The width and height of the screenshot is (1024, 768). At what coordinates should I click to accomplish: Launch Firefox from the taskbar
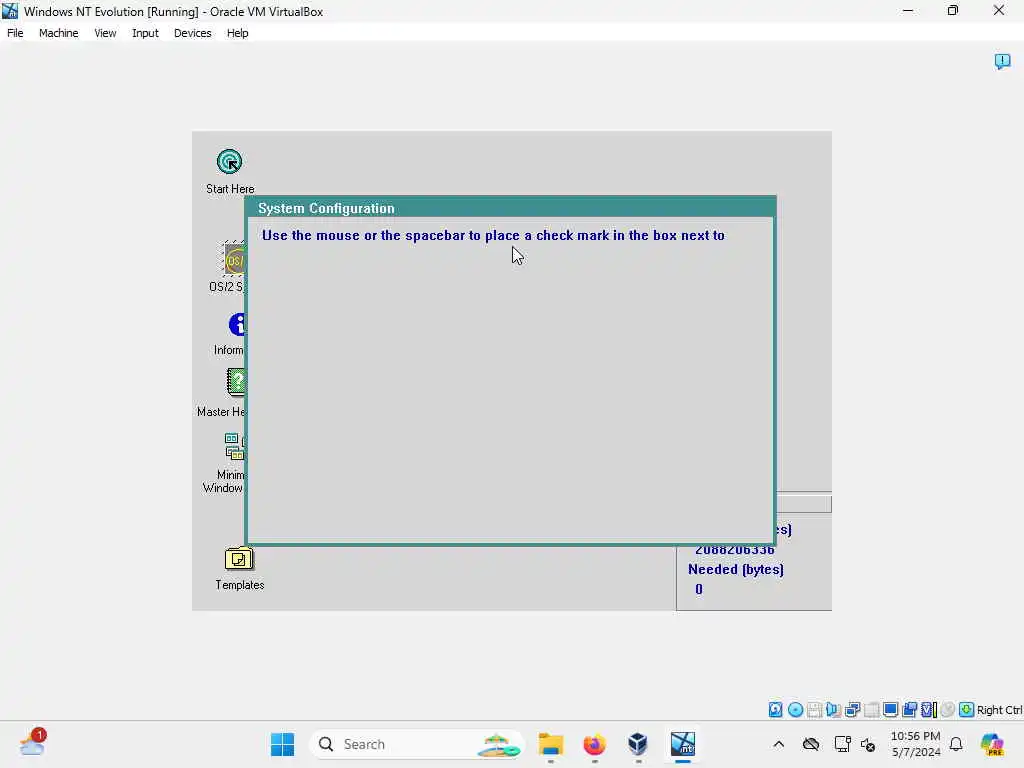tap(594, 744)
